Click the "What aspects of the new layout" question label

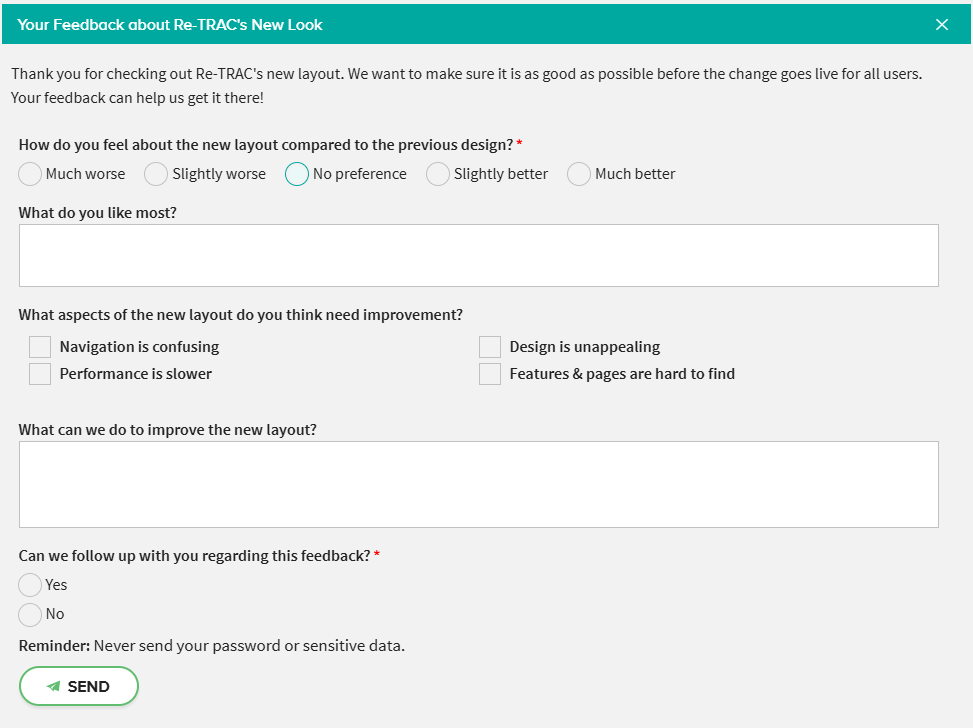click(241, 315)
